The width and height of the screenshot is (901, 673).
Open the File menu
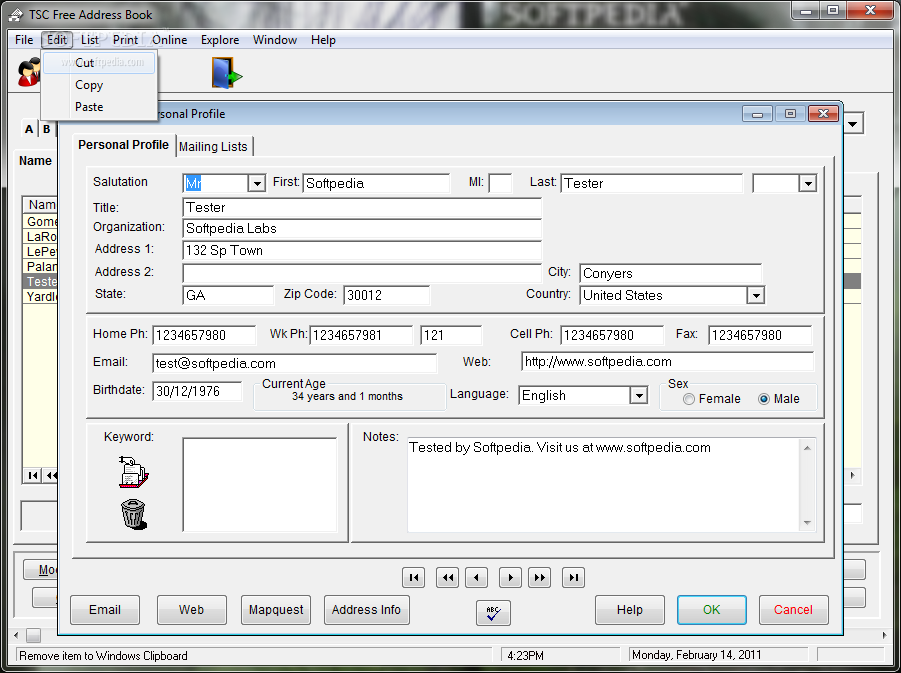tap(24, 40)
